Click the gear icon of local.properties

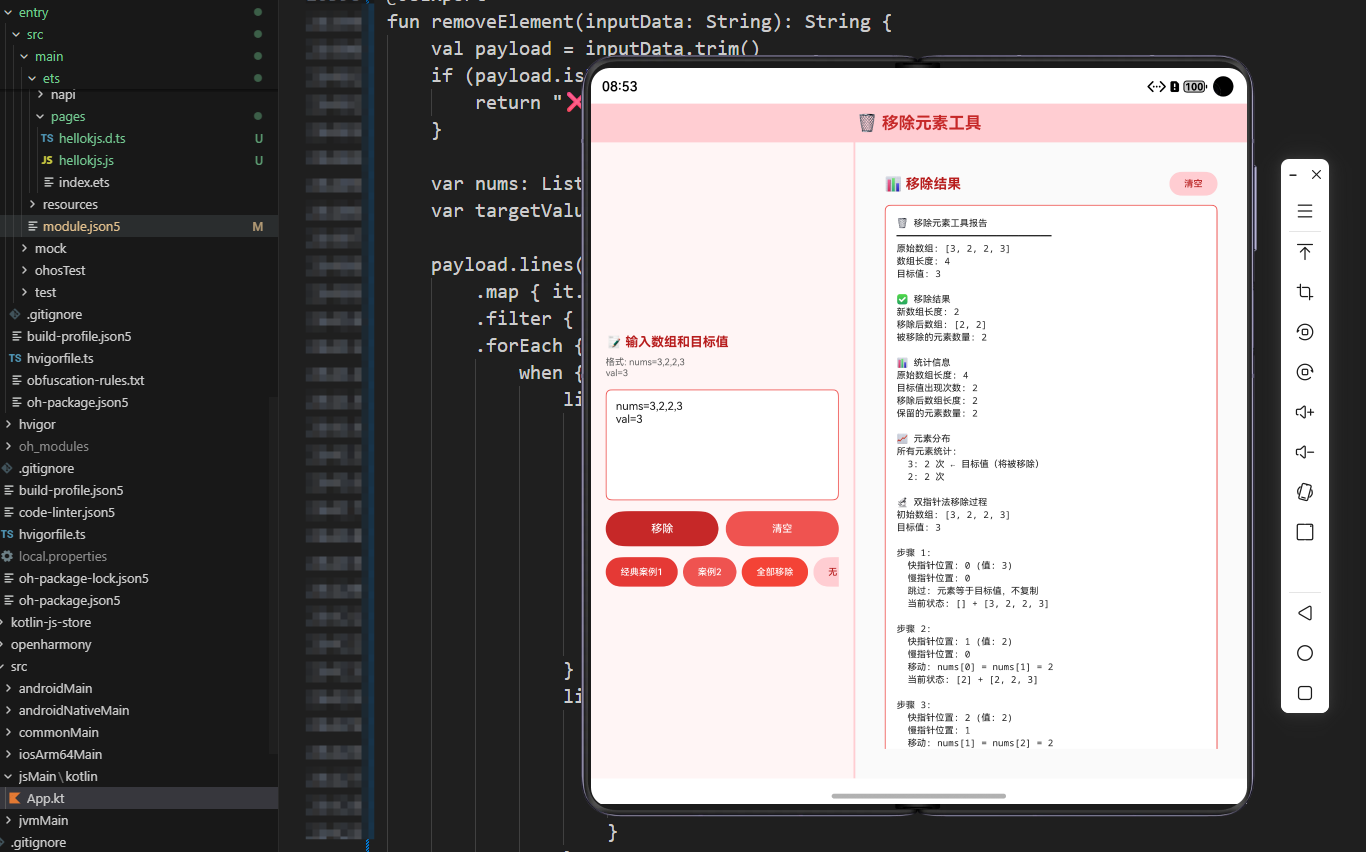click(x=7, y=556)
